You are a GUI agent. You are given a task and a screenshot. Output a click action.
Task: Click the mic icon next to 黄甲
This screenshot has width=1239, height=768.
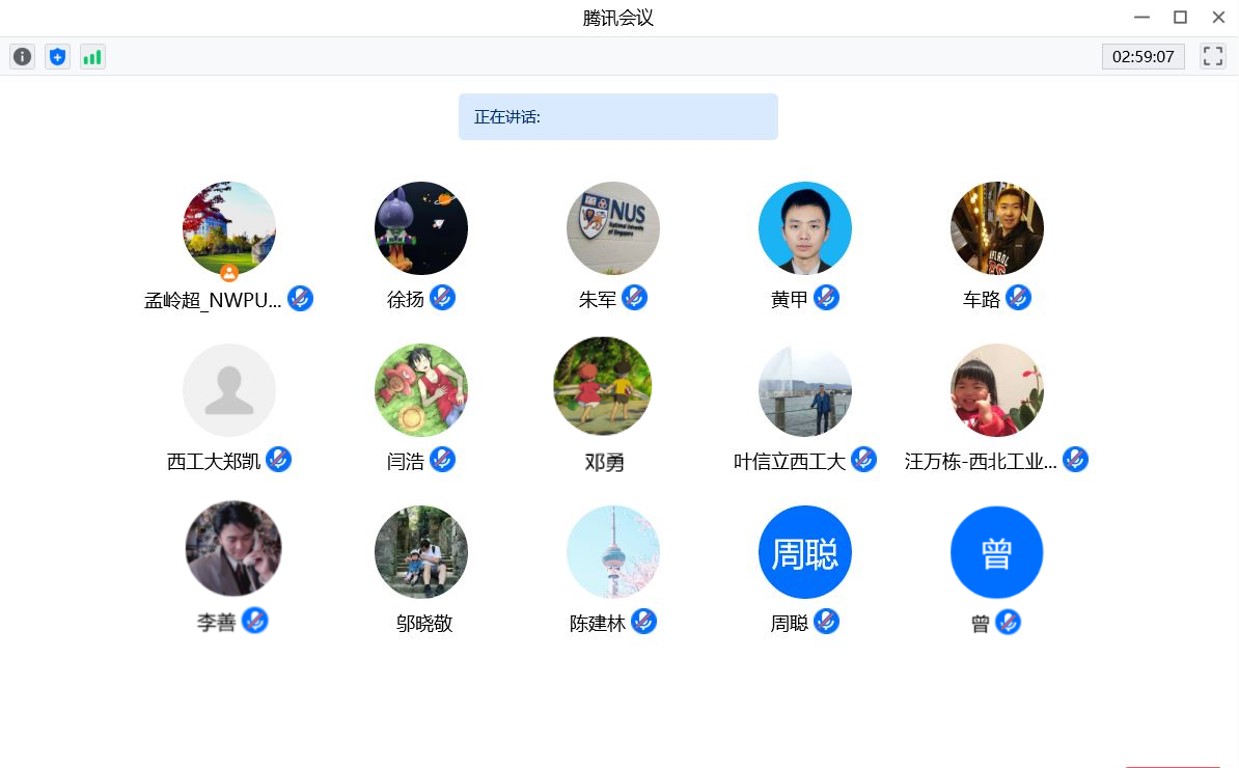pos(826,298)
